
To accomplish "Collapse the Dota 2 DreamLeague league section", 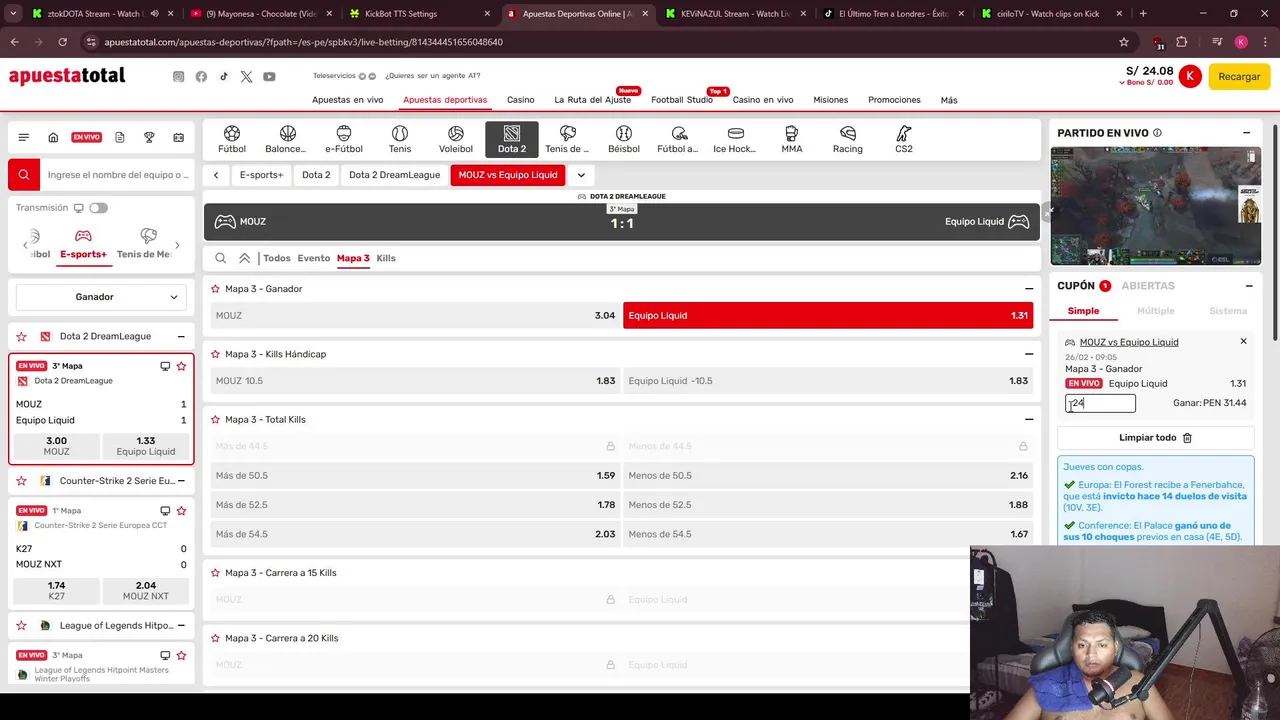I will 181,337.
